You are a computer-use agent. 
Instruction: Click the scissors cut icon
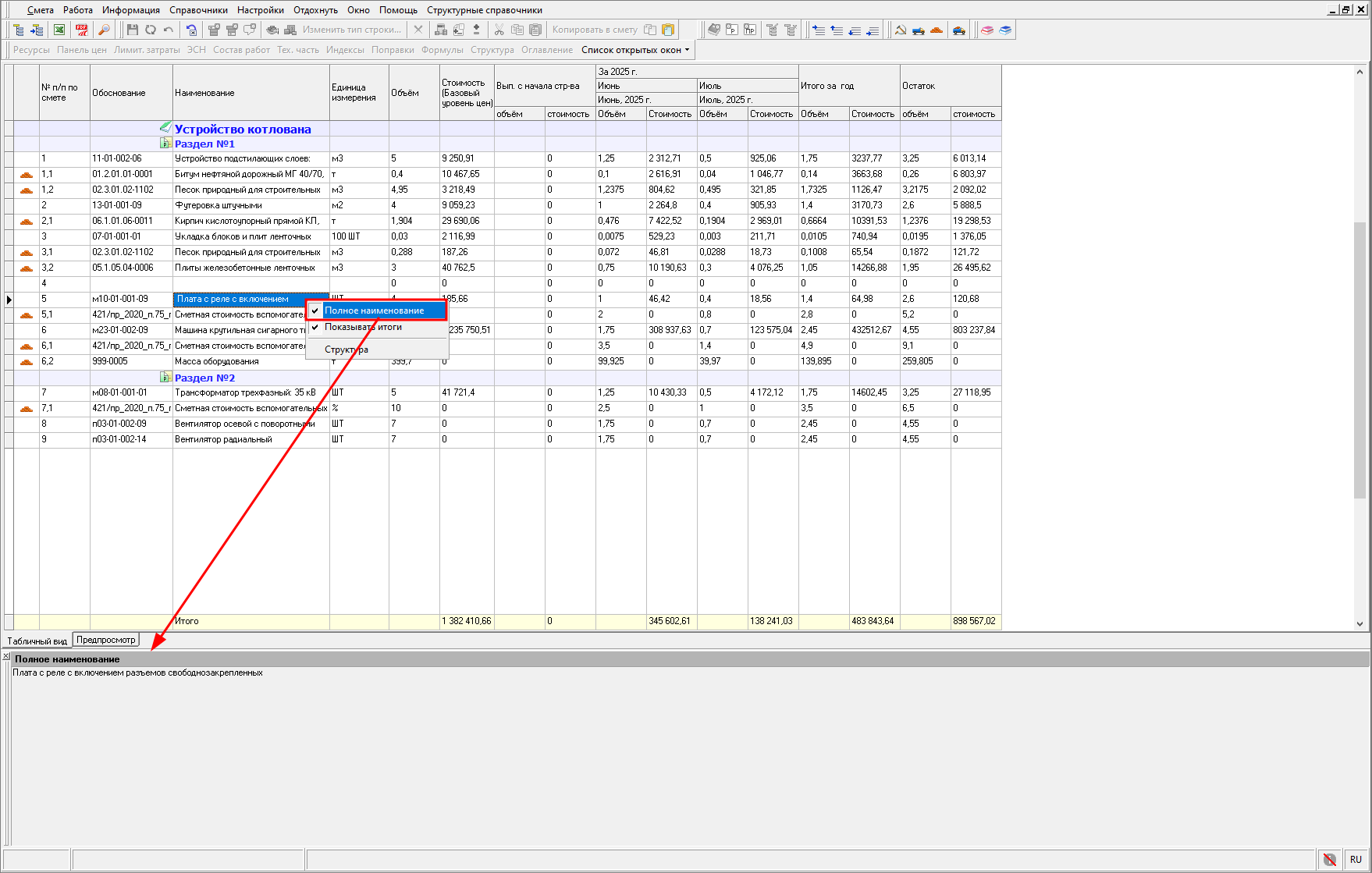499,30
